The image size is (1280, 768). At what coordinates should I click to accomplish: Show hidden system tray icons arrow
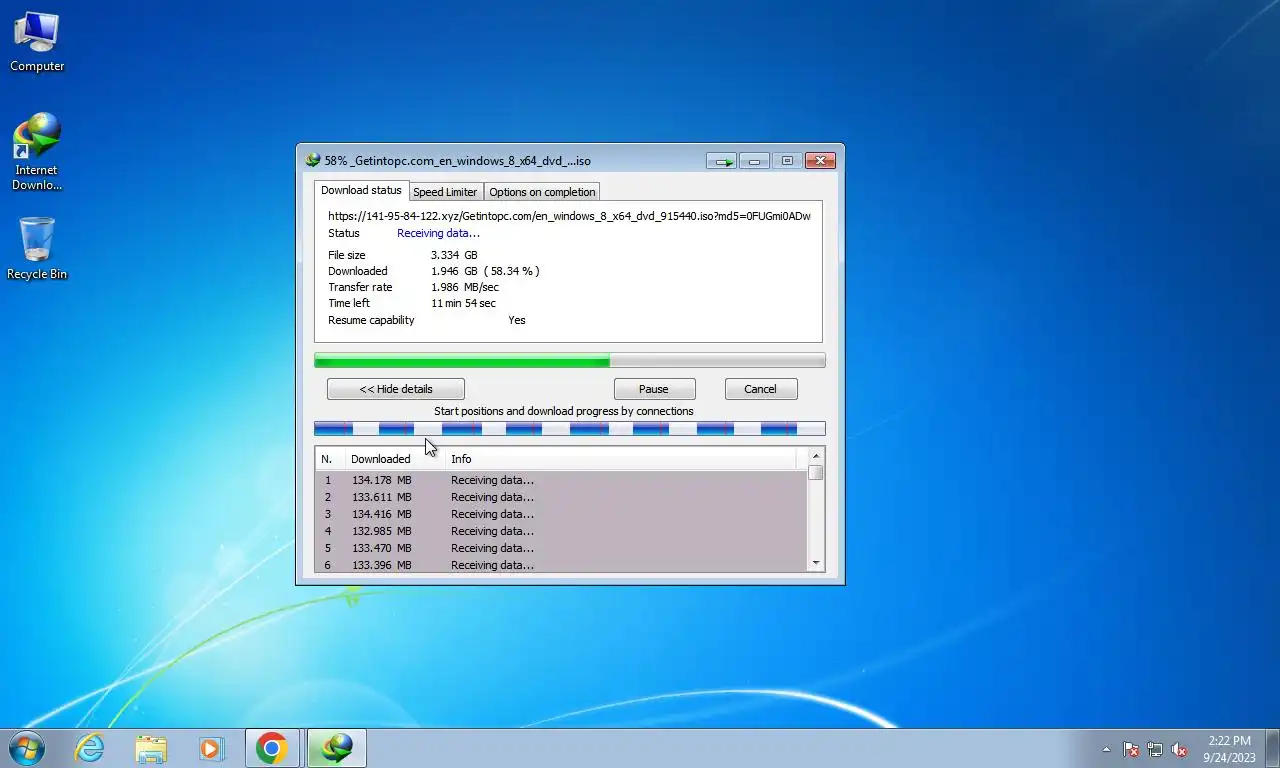pyautogui.click(x=1106, y=749)
